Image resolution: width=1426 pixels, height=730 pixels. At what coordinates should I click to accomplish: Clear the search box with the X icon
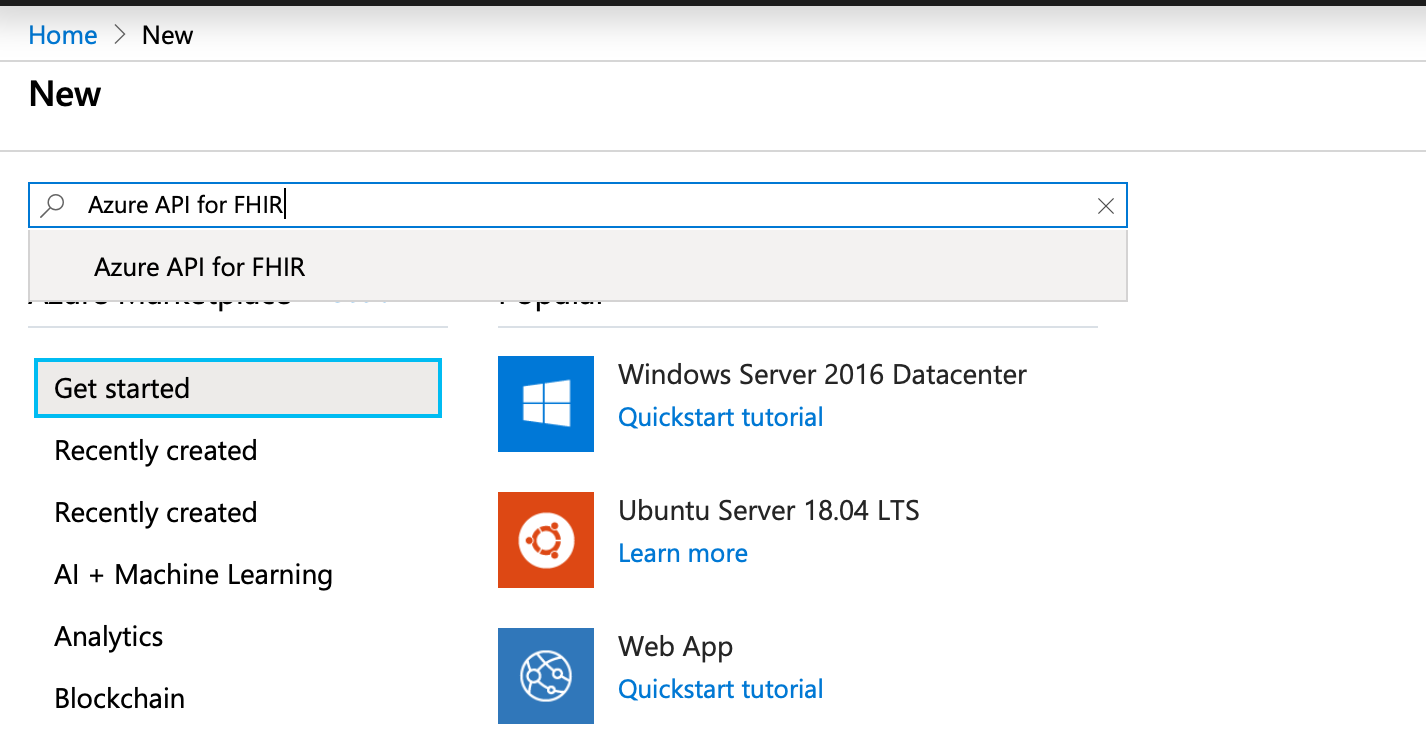(x=1106, y=205)
